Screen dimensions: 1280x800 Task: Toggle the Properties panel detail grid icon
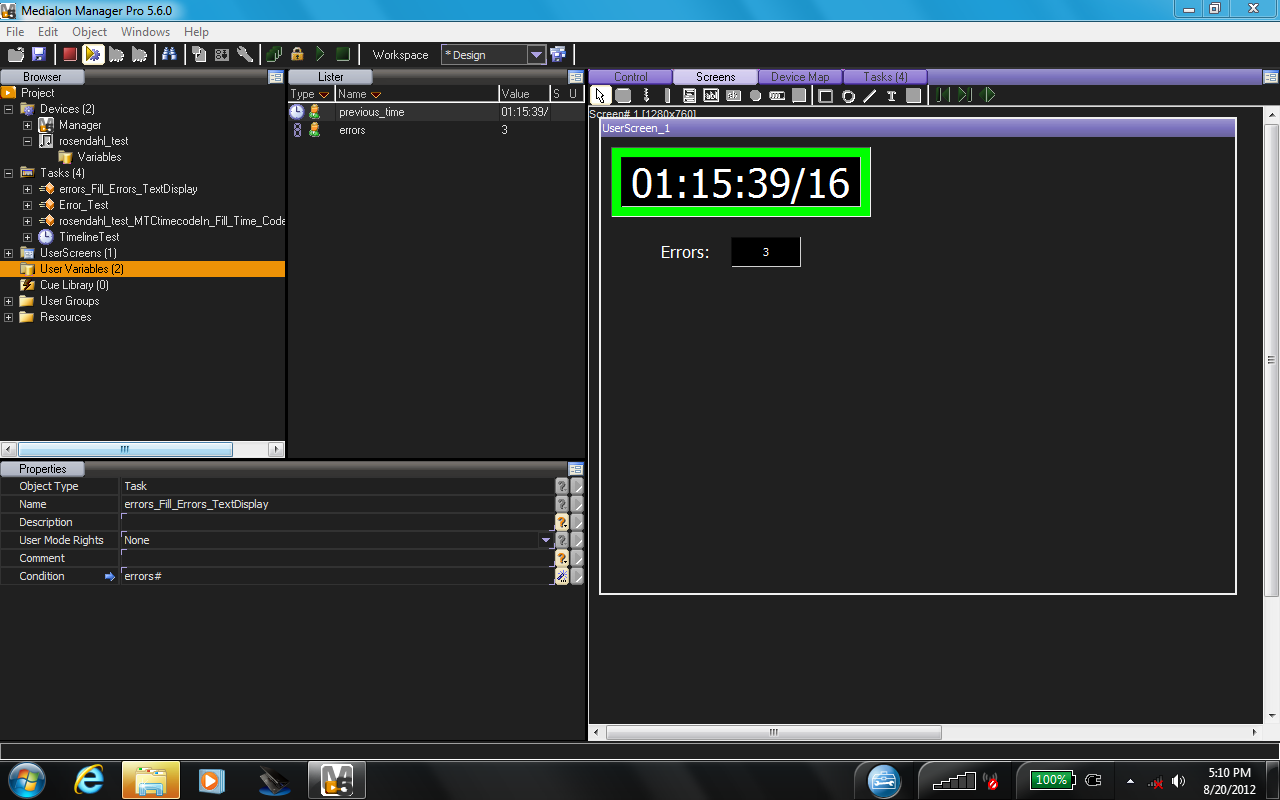575,468
